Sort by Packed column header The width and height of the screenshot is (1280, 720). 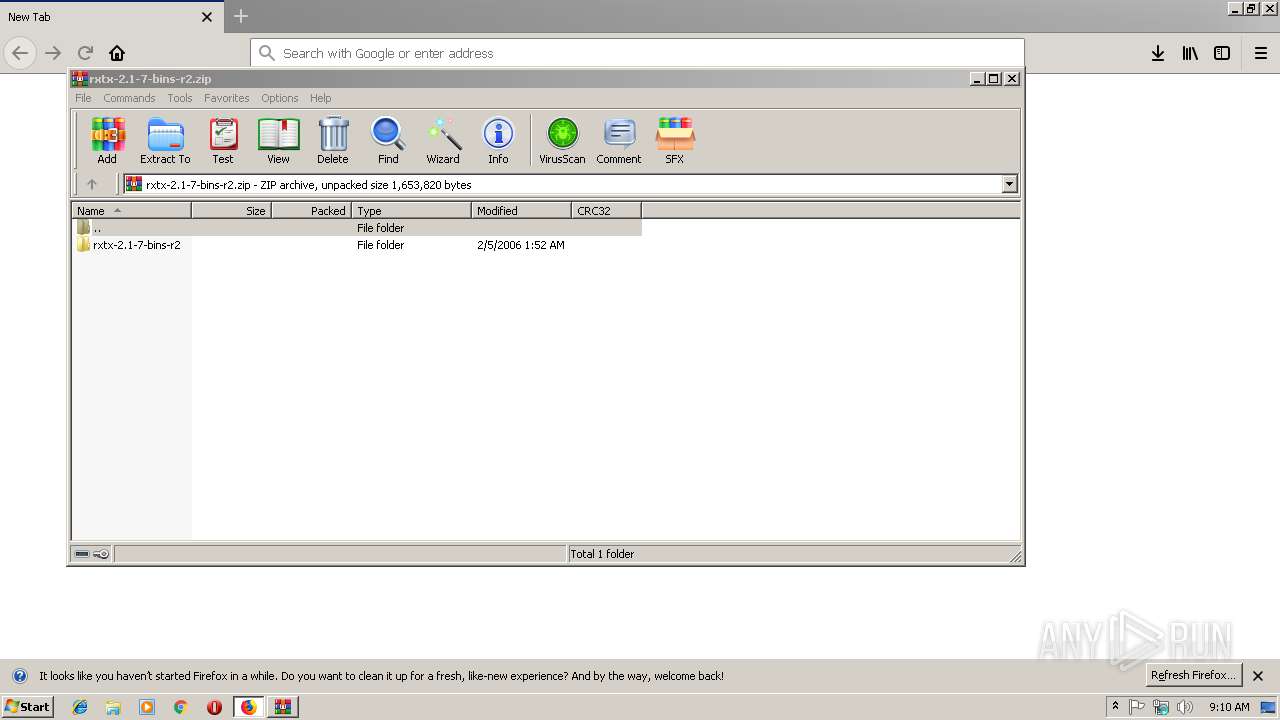tap(311, 211)
